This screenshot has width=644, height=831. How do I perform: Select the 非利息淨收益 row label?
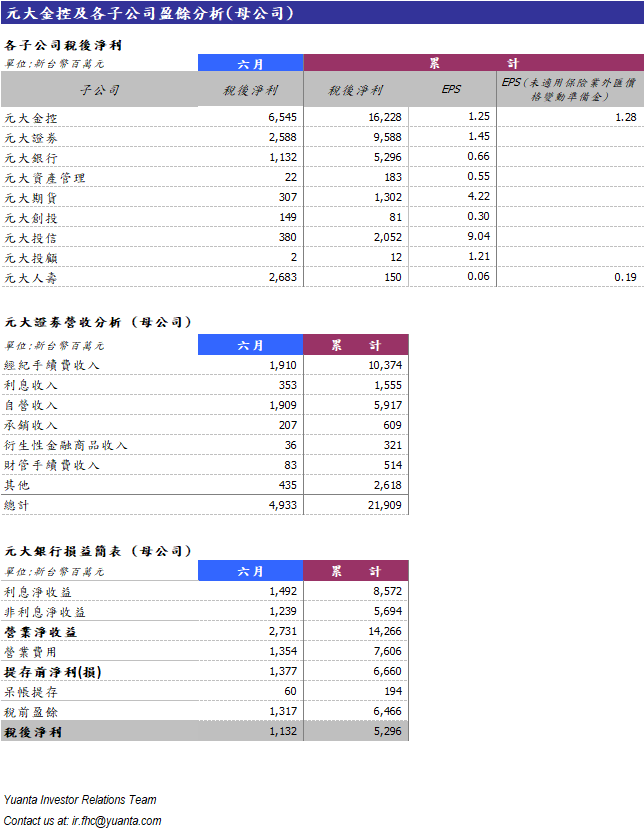pos(45,612)
